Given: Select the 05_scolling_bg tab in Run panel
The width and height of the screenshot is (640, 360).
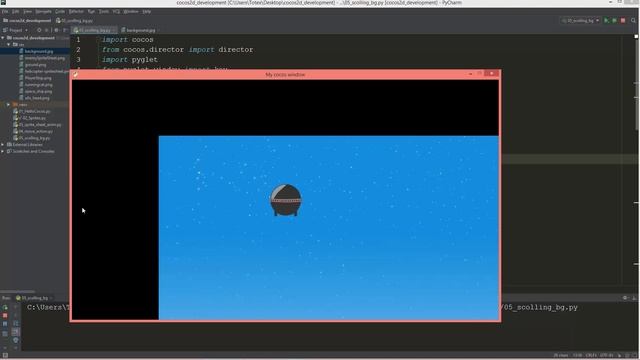Looking at the screenshot, I should [x=33, y=298].
